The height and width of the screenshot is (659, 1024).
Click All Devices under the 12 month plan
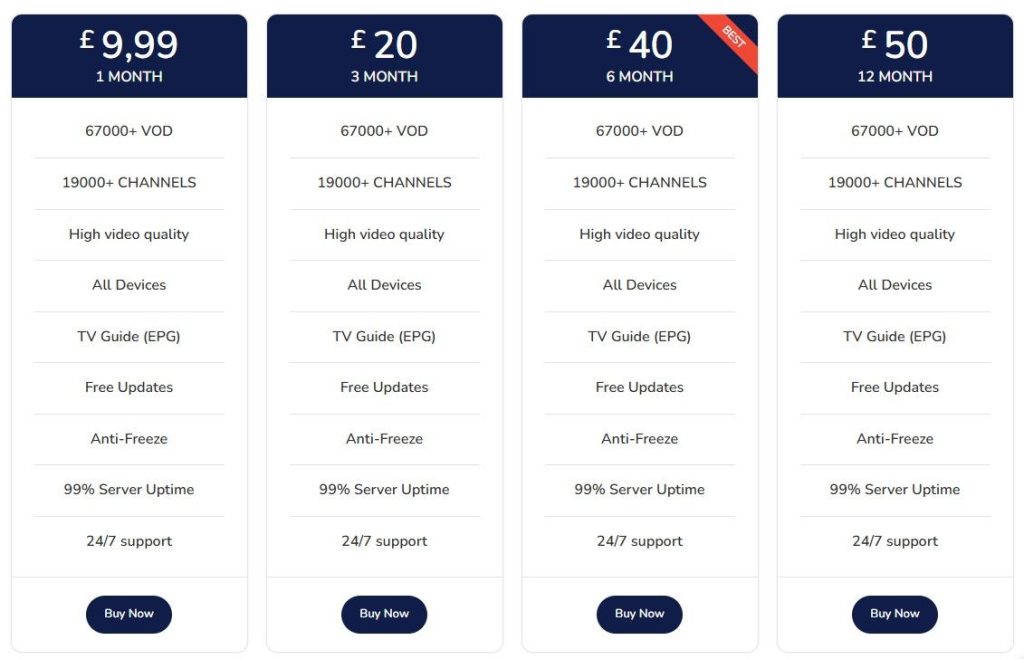pos(894,285)
